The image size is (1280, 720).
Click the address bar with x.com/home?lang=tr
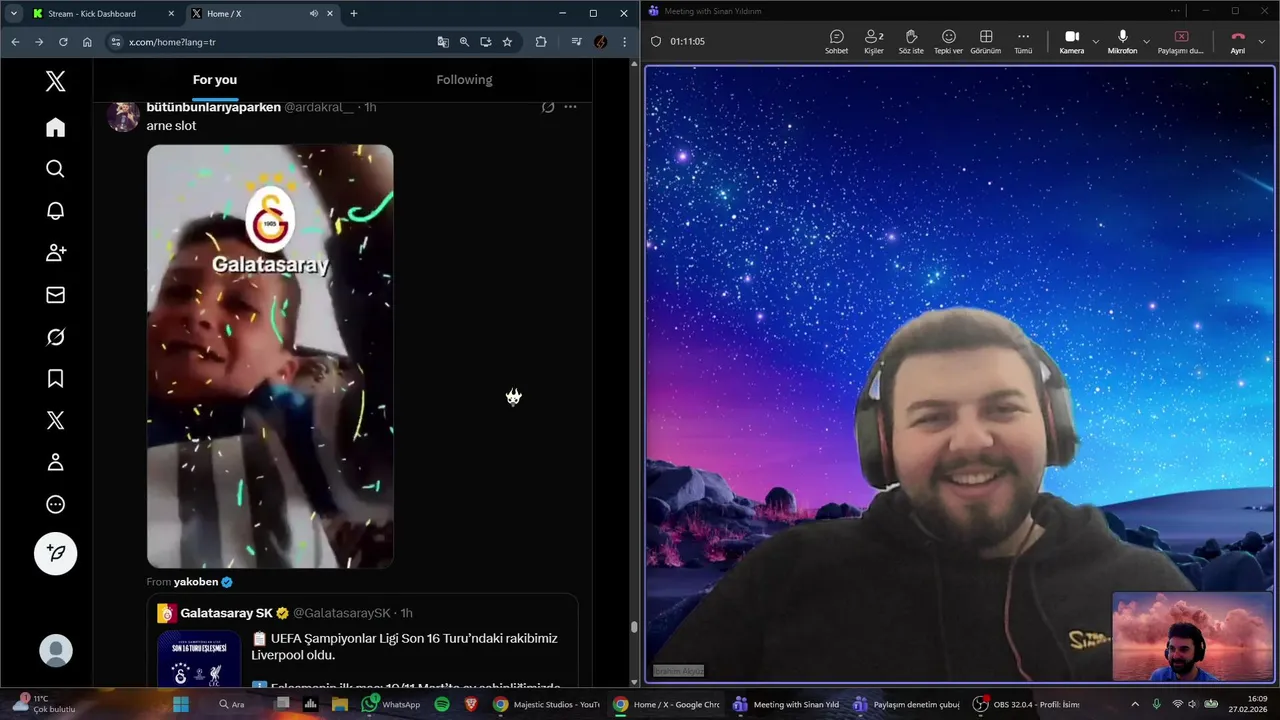pyautogui.click(x=270, y=42)
